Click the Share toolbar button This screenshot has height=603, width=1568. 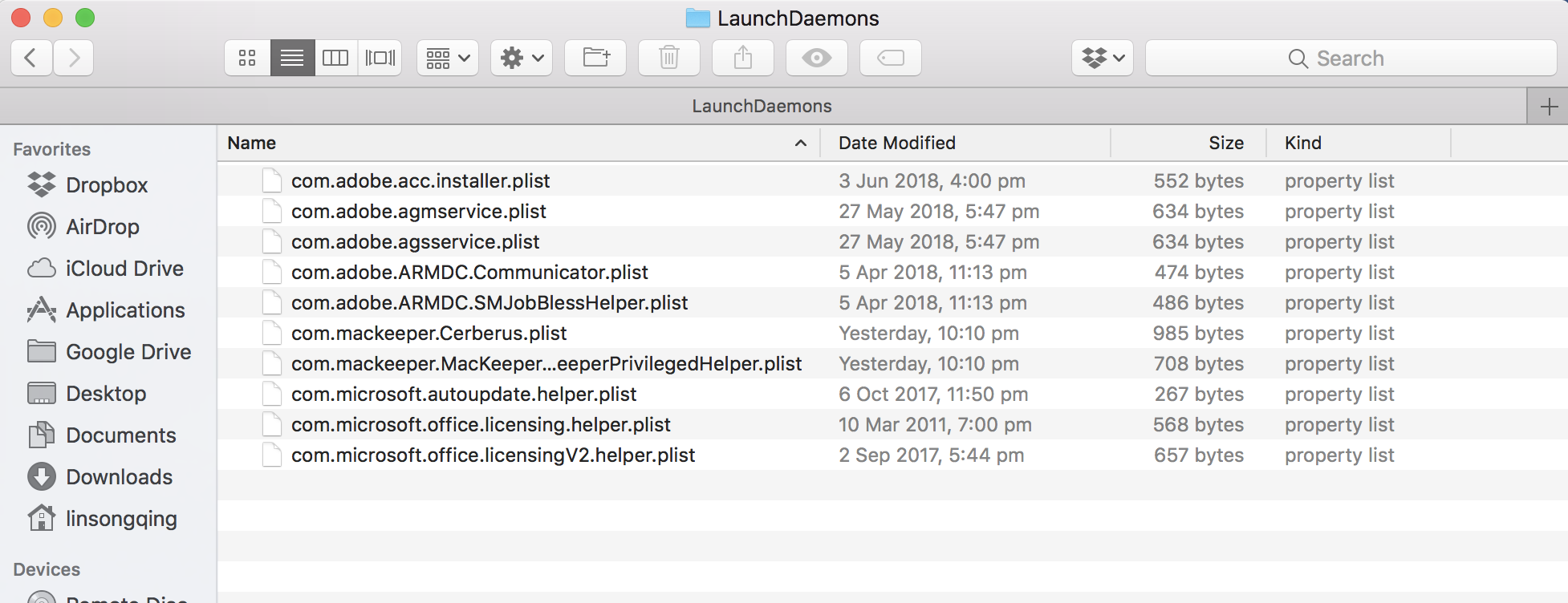743,58
